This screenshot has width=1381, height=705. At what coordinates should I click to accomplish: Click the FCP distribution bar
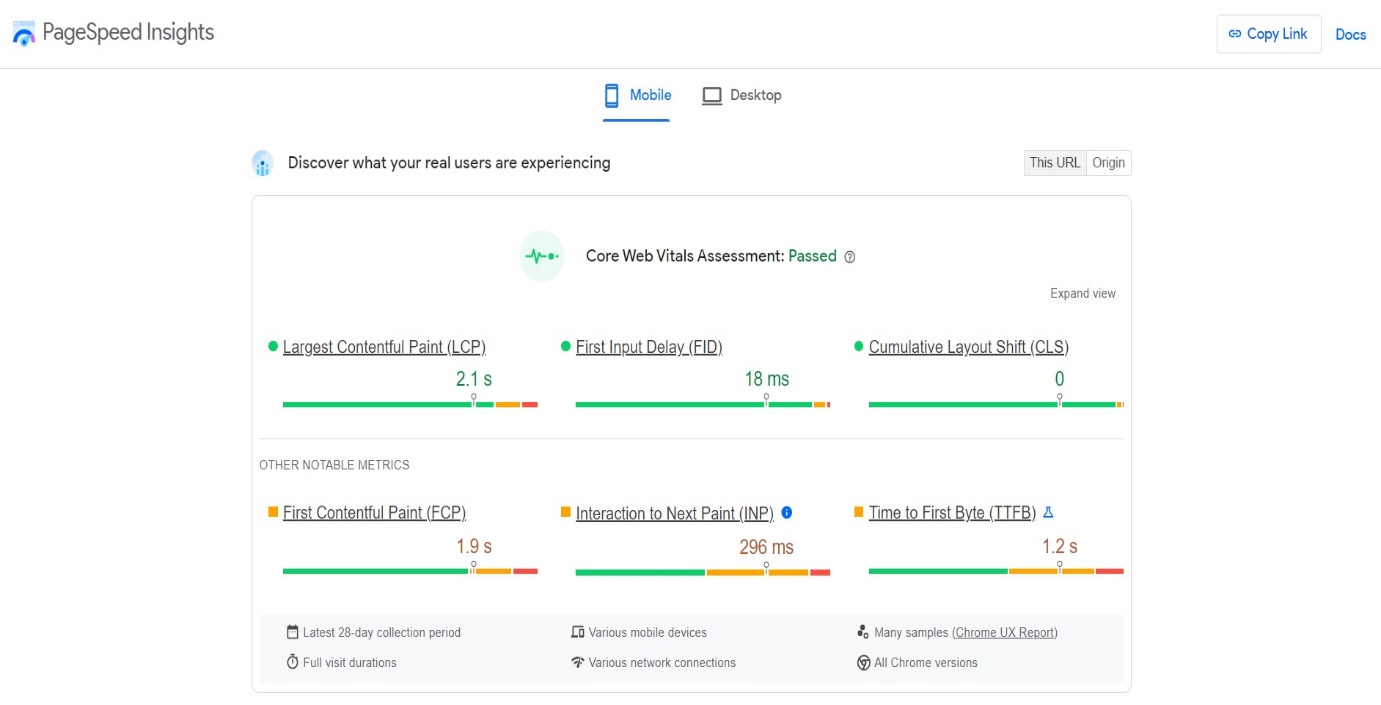pos(410,571)
